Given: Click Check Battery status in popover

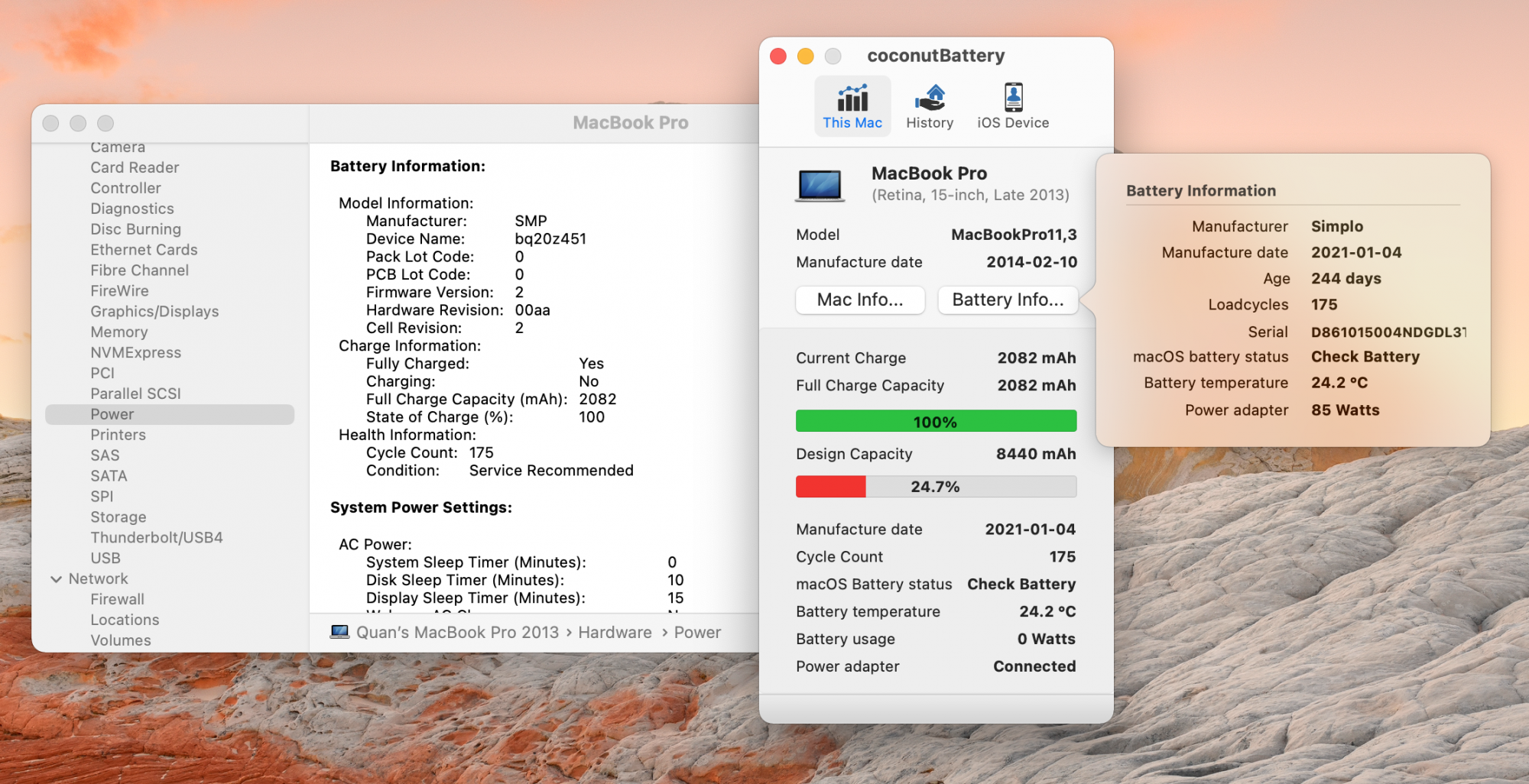Looking at the screenshot, I should 1365,357.
